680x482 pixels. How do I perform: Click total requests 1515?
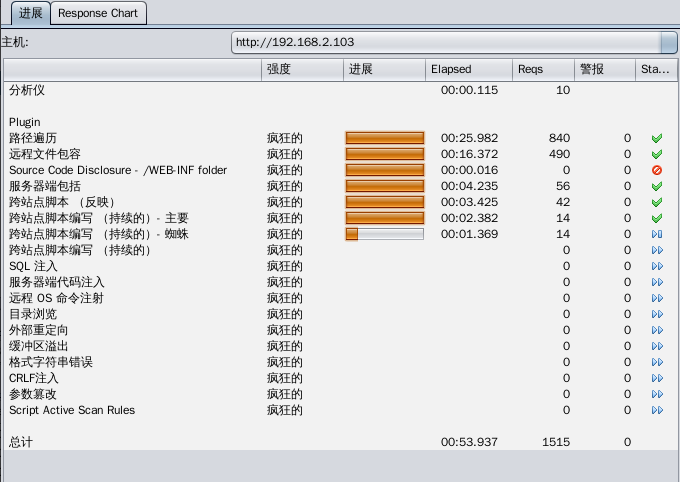(x=556, y=442)
